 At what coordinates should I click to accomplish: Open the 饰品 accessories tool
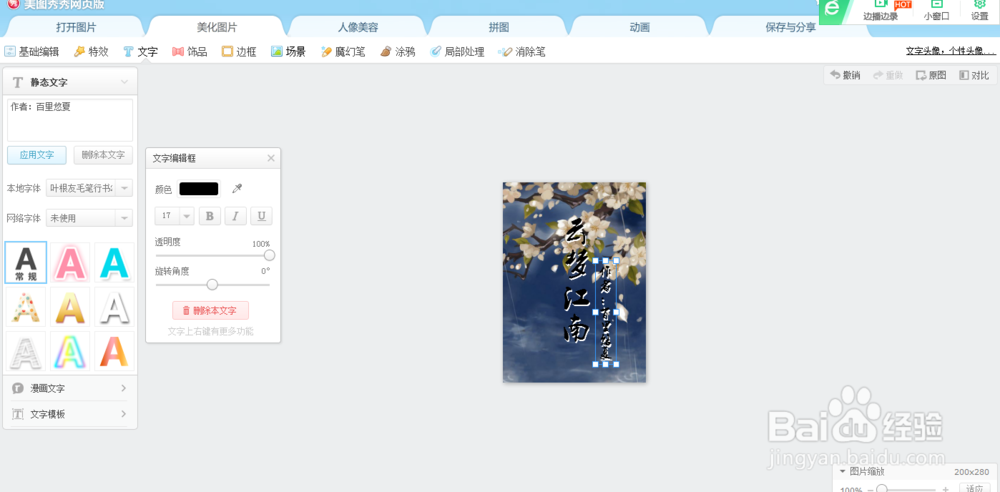click(x=190, y=52)
